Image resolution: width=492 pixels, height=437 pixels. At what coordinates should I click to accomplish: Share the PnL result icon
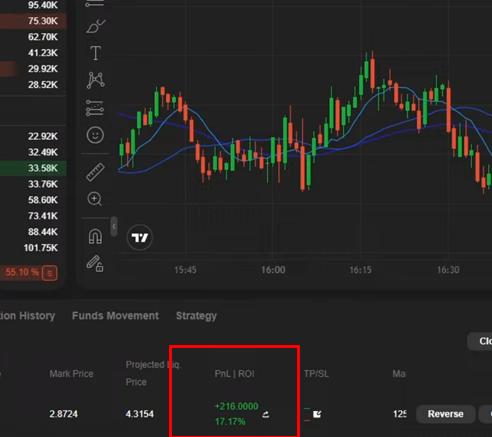266,415
